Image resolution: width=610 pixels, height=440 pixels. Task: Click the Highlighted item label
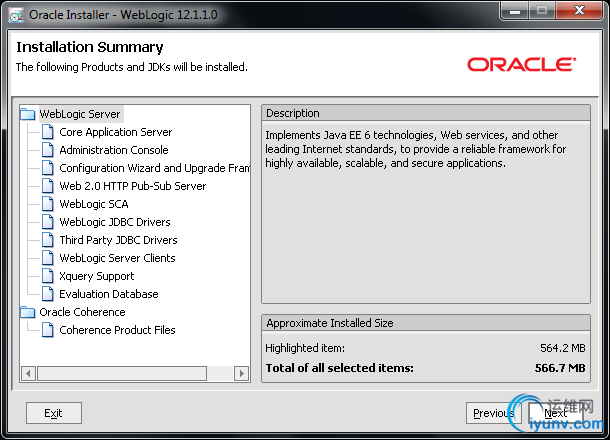pos(305,348)
